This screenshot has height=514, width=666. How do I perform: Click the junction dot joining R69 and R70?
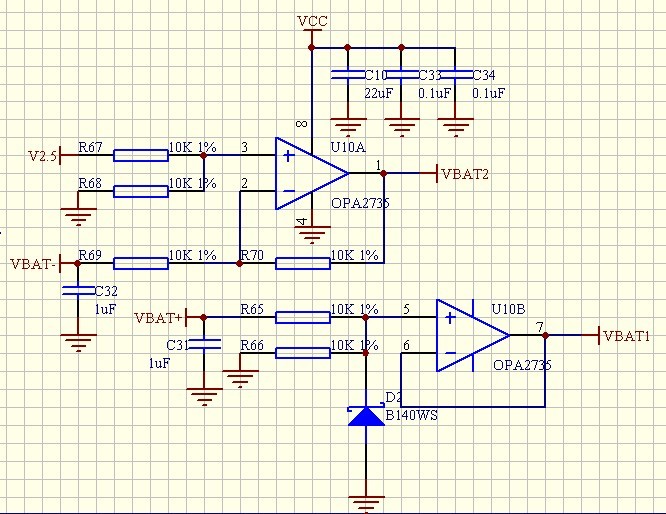click(x=240, y=263)
